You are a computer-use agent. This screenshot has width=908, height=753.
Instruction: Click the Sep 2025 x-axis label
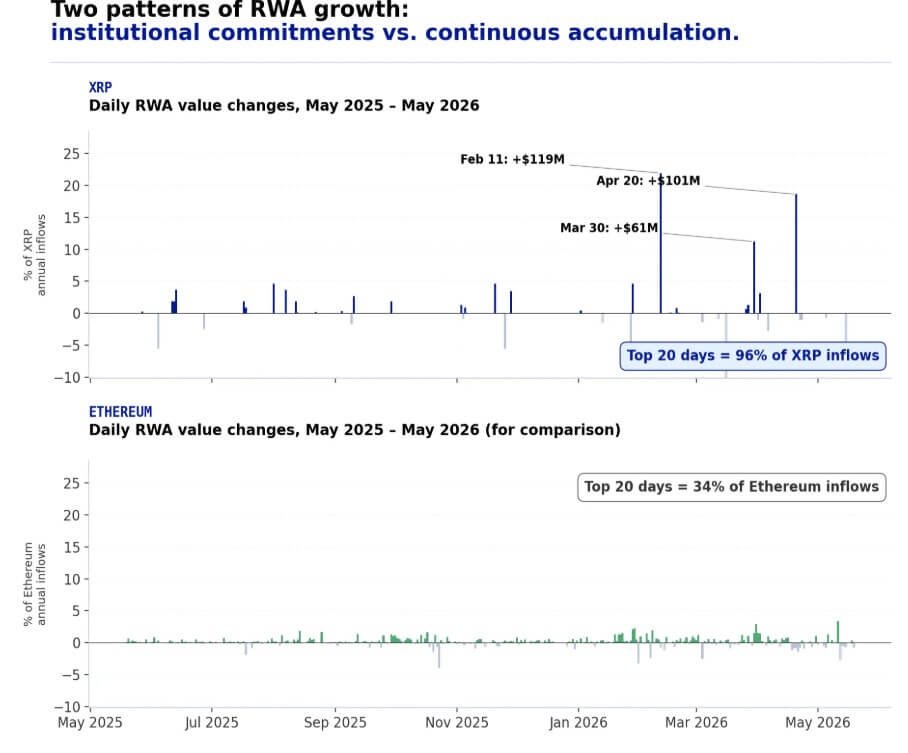point(335,723)
